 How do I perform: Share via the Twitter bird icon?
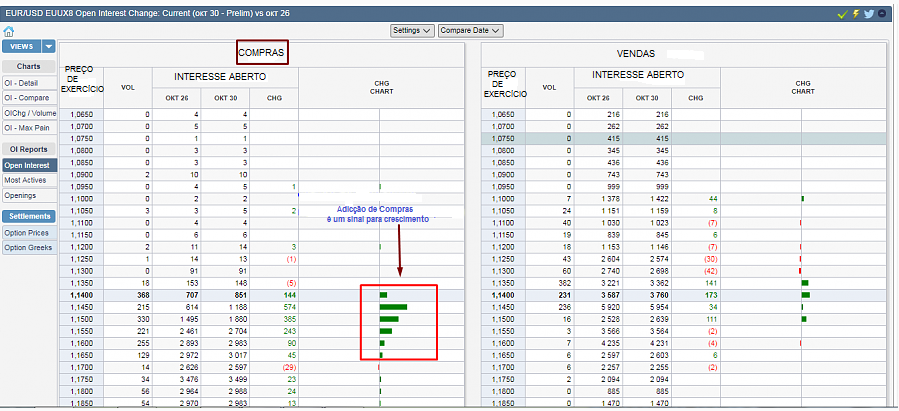click(x=869, y=14)
